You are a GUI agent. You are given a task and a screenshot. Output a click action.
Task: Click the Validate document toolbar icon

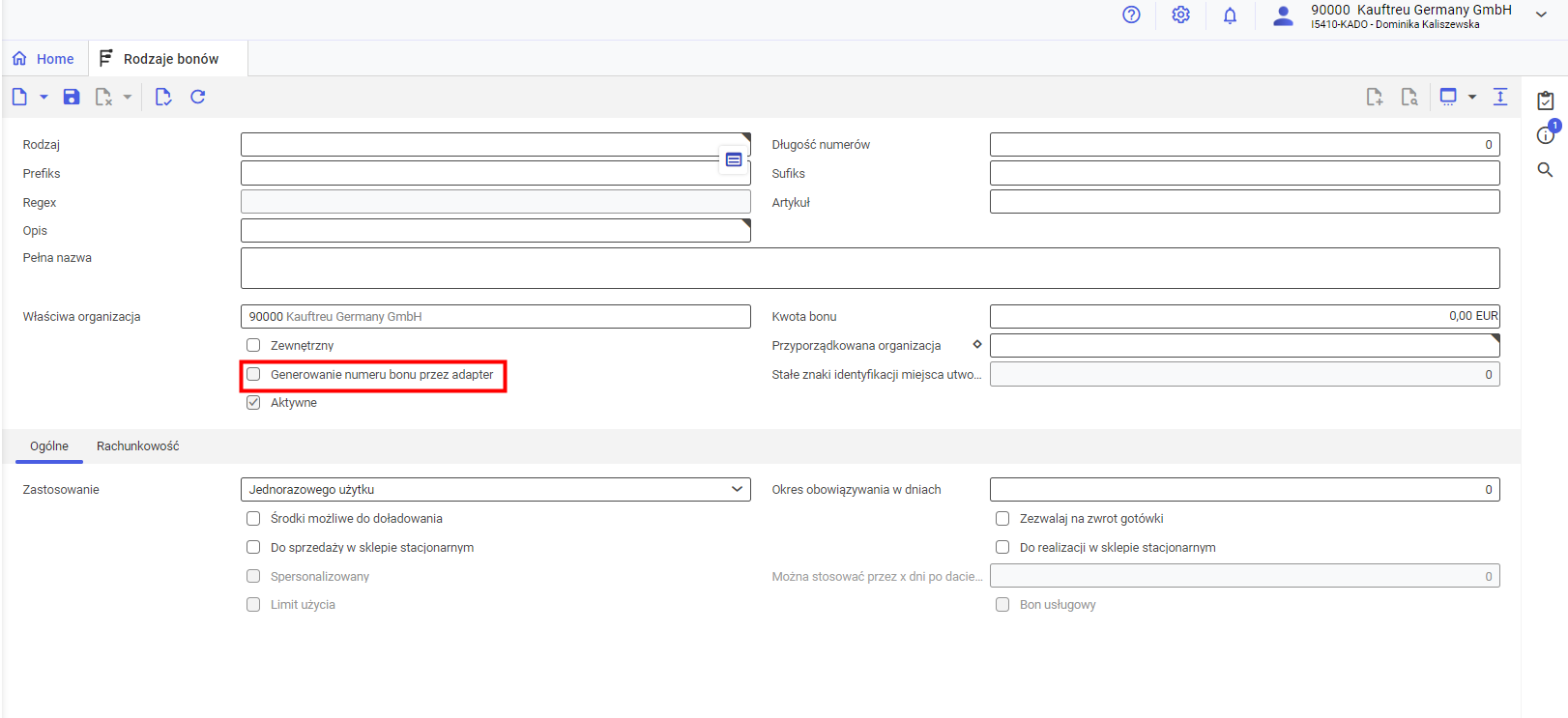click(x=163, y=97)
